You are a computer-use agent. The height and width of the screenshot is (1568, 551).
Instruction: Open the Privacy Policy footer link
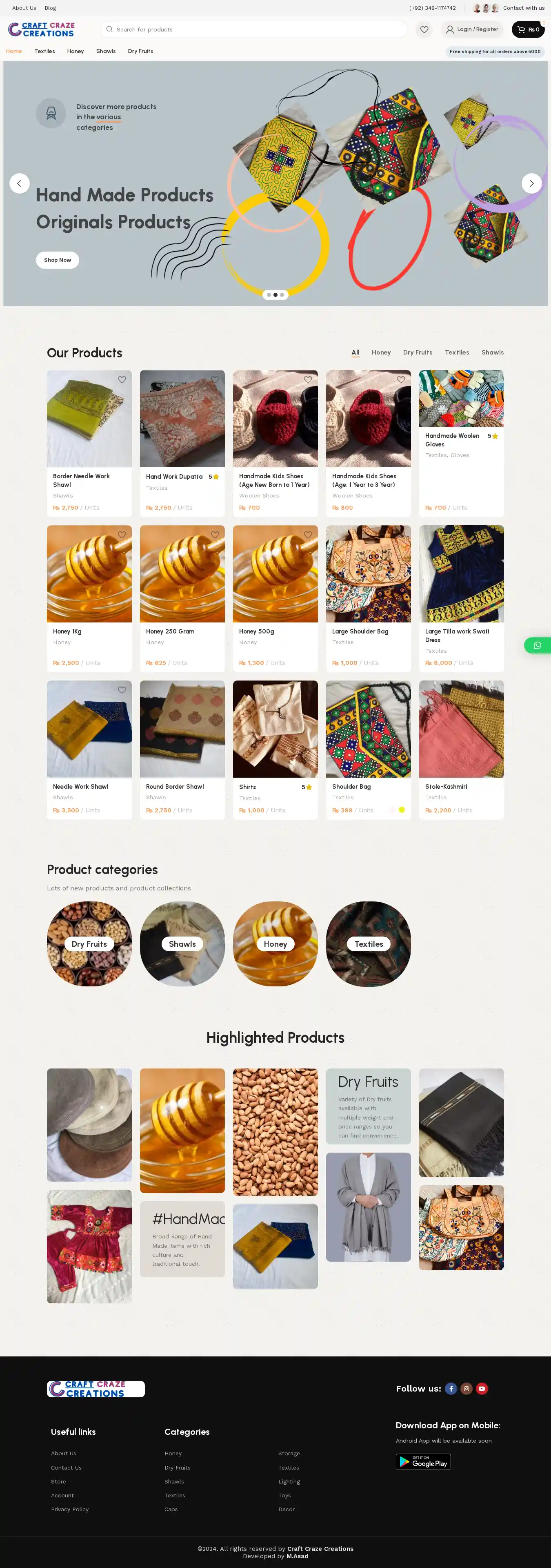click(x=70, y=1509)
